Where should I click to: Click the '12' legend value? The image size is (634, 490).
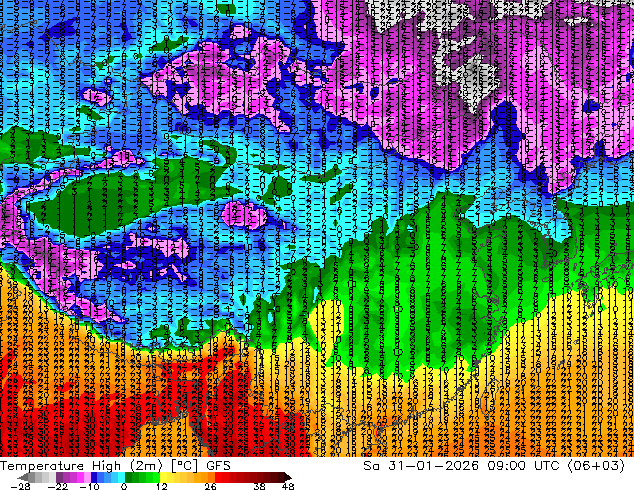click(x=162, y=486)
